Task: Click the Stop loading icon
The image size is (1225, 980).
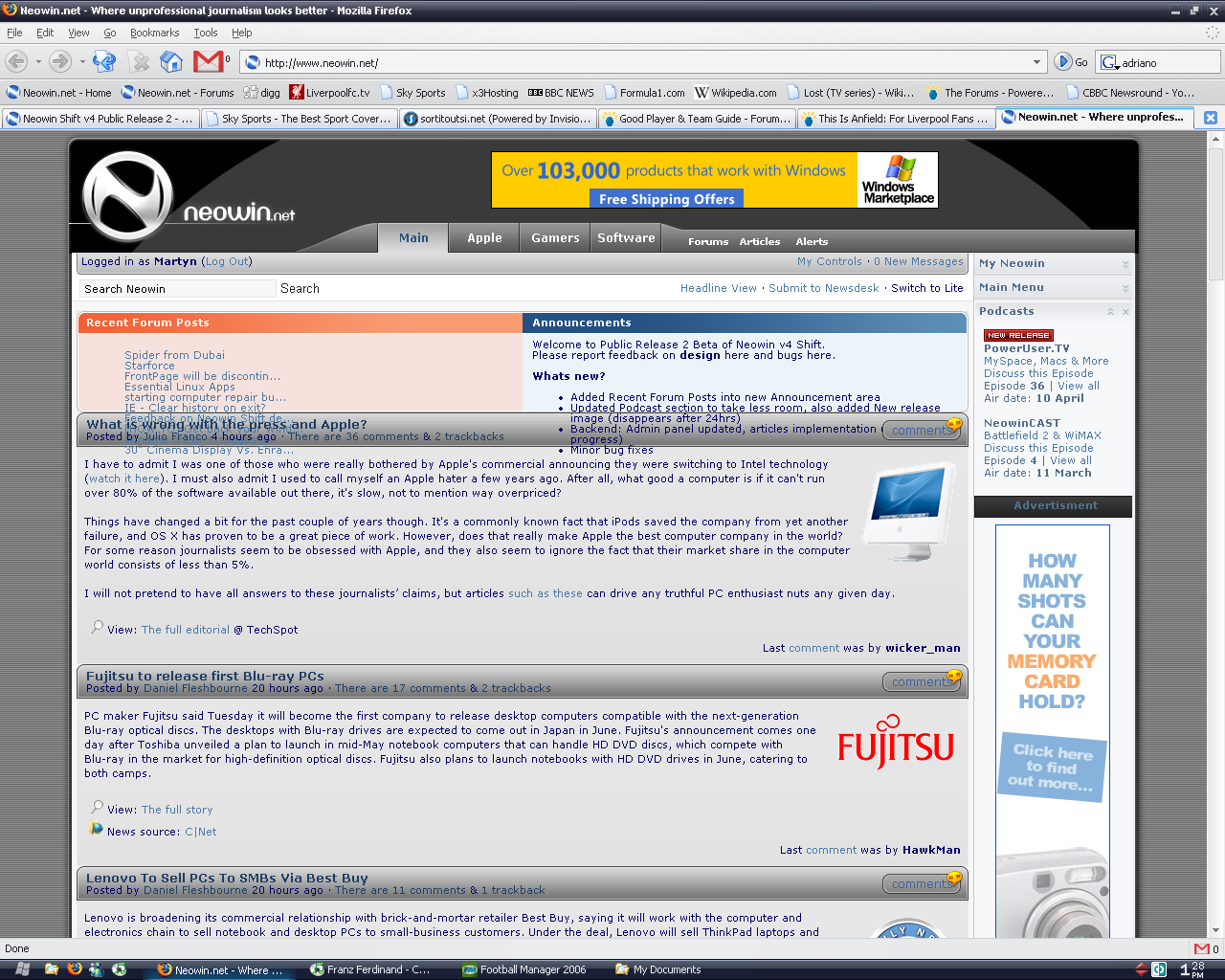Action: [x=141, y=62]
